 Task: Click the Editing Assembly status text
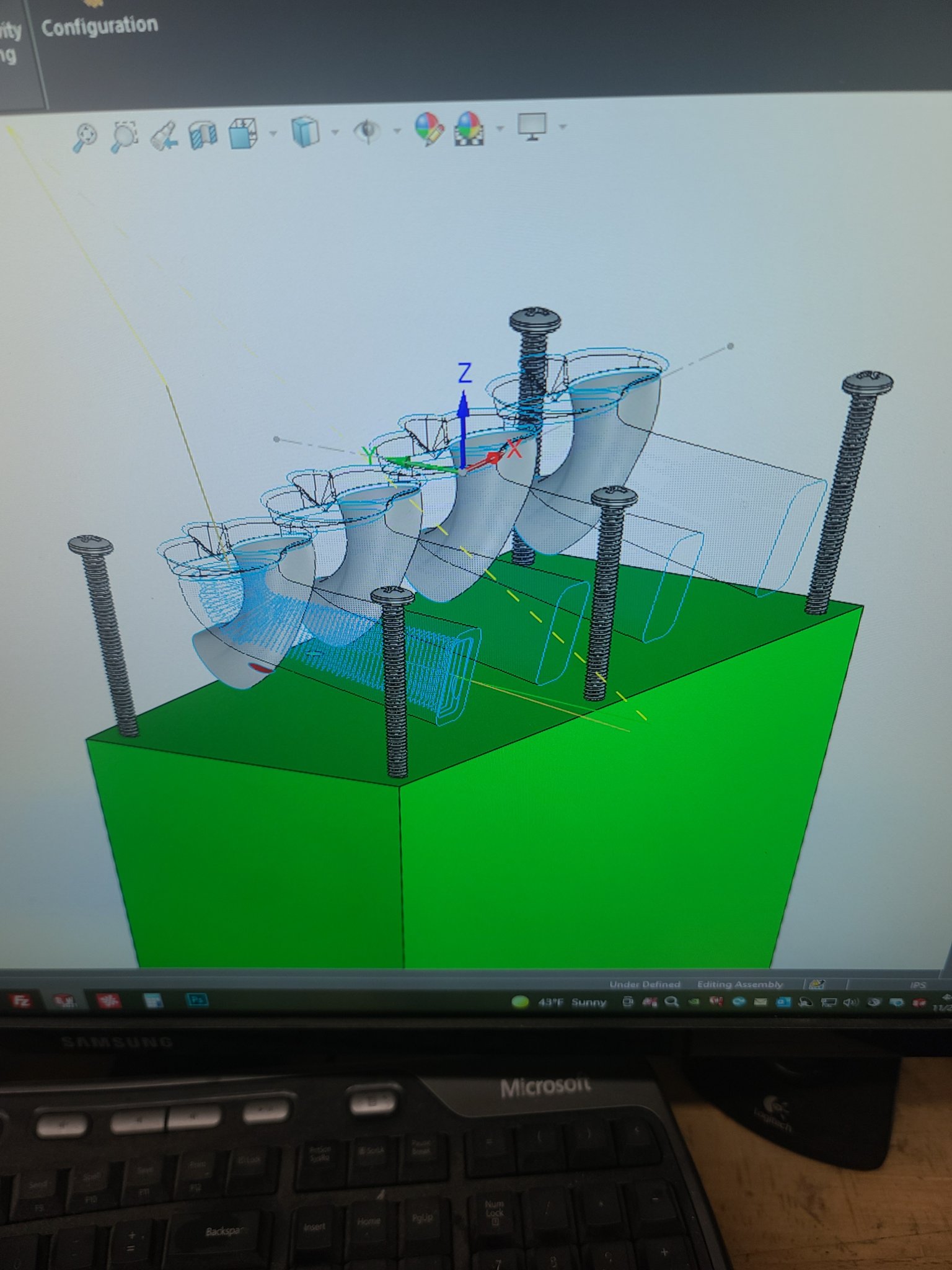739,984
